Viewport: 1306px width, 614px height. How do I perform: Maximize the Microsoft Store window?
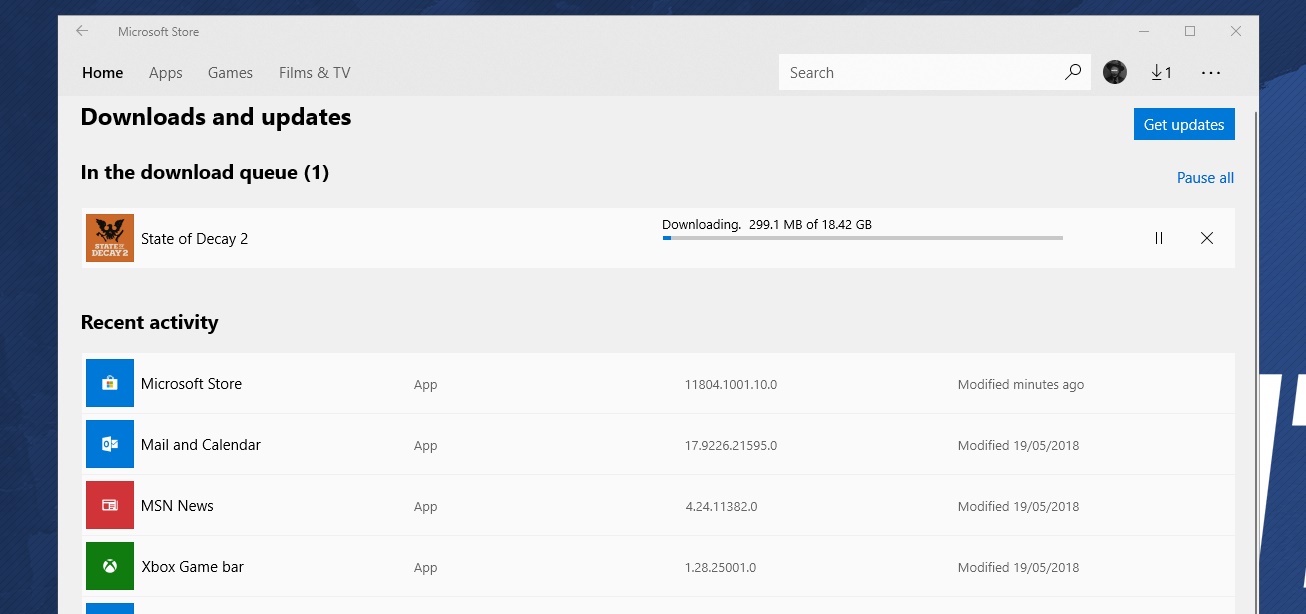coord(1190,31)
